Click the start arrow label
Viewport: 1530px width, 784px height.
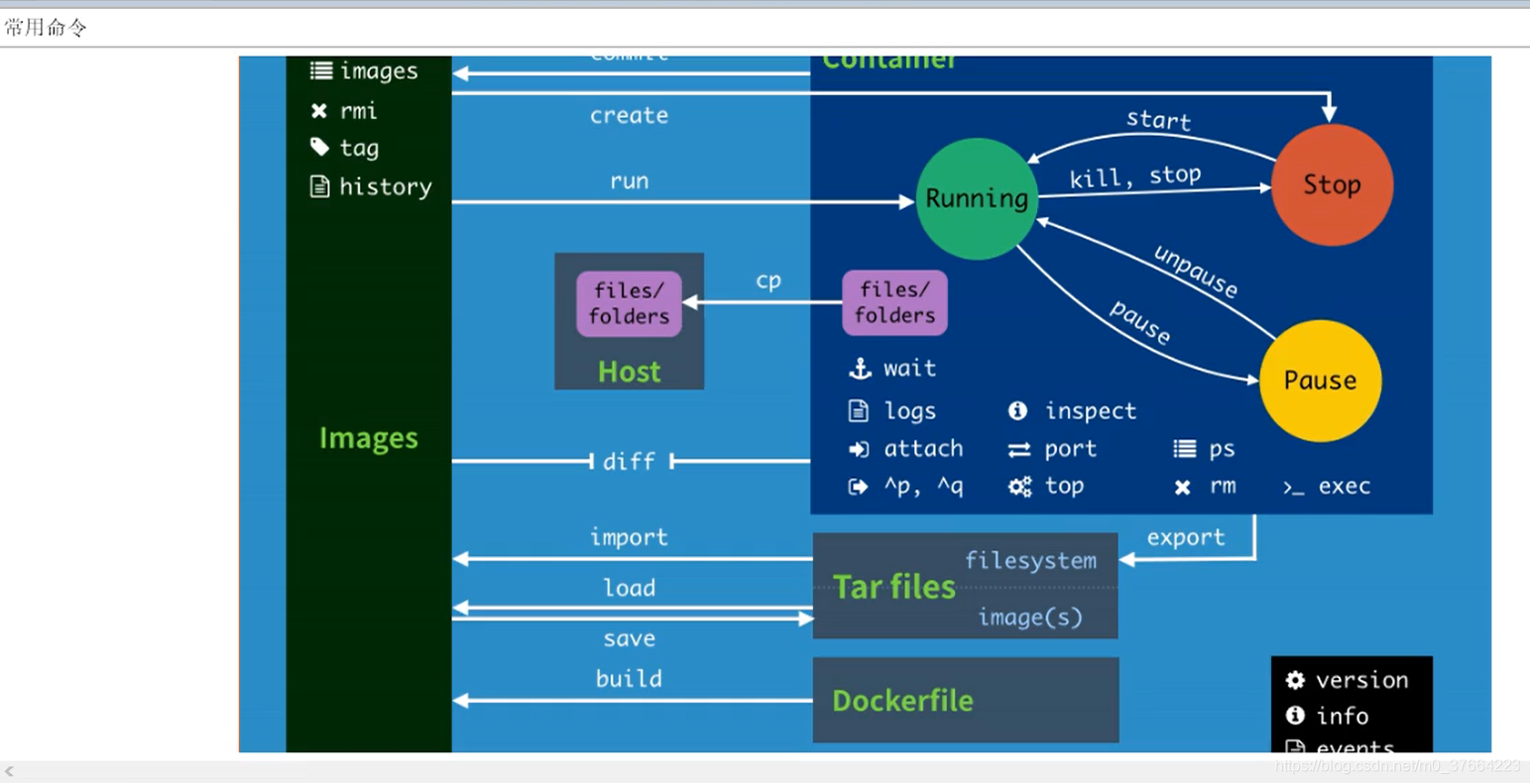(x=1158, y=121)
